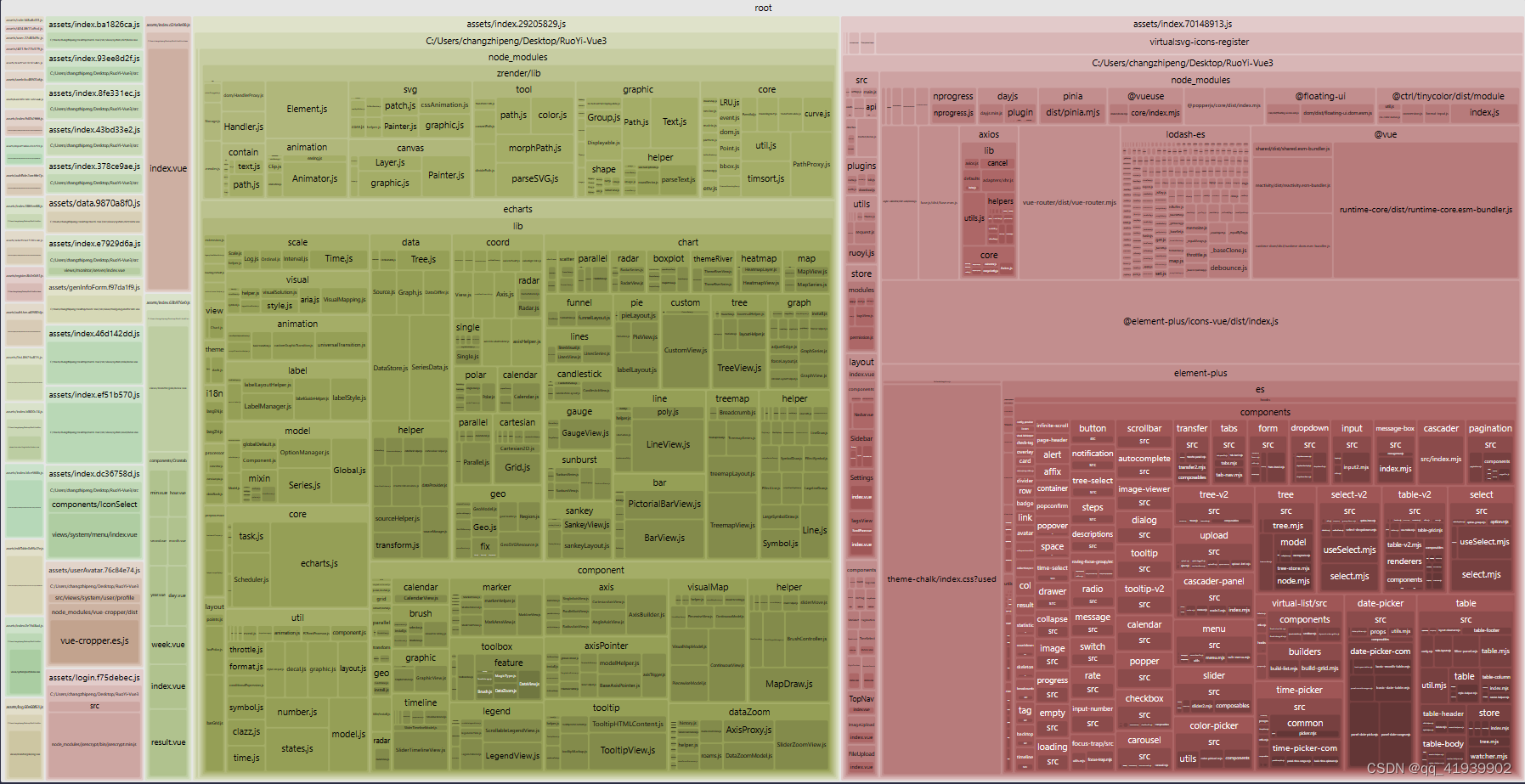This screenshot has height=784, width=1525.
Task: Click runtime-core.esm-bundler.js block
Action: coord(1425,210)
